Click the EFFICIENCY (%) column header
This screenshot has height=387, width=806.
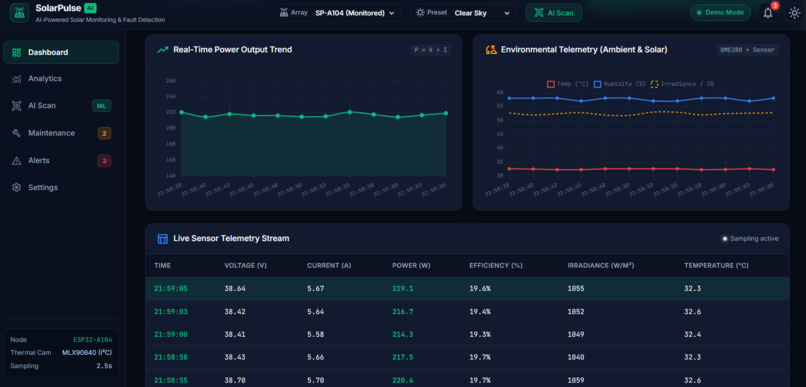click(x=496, y=266)
